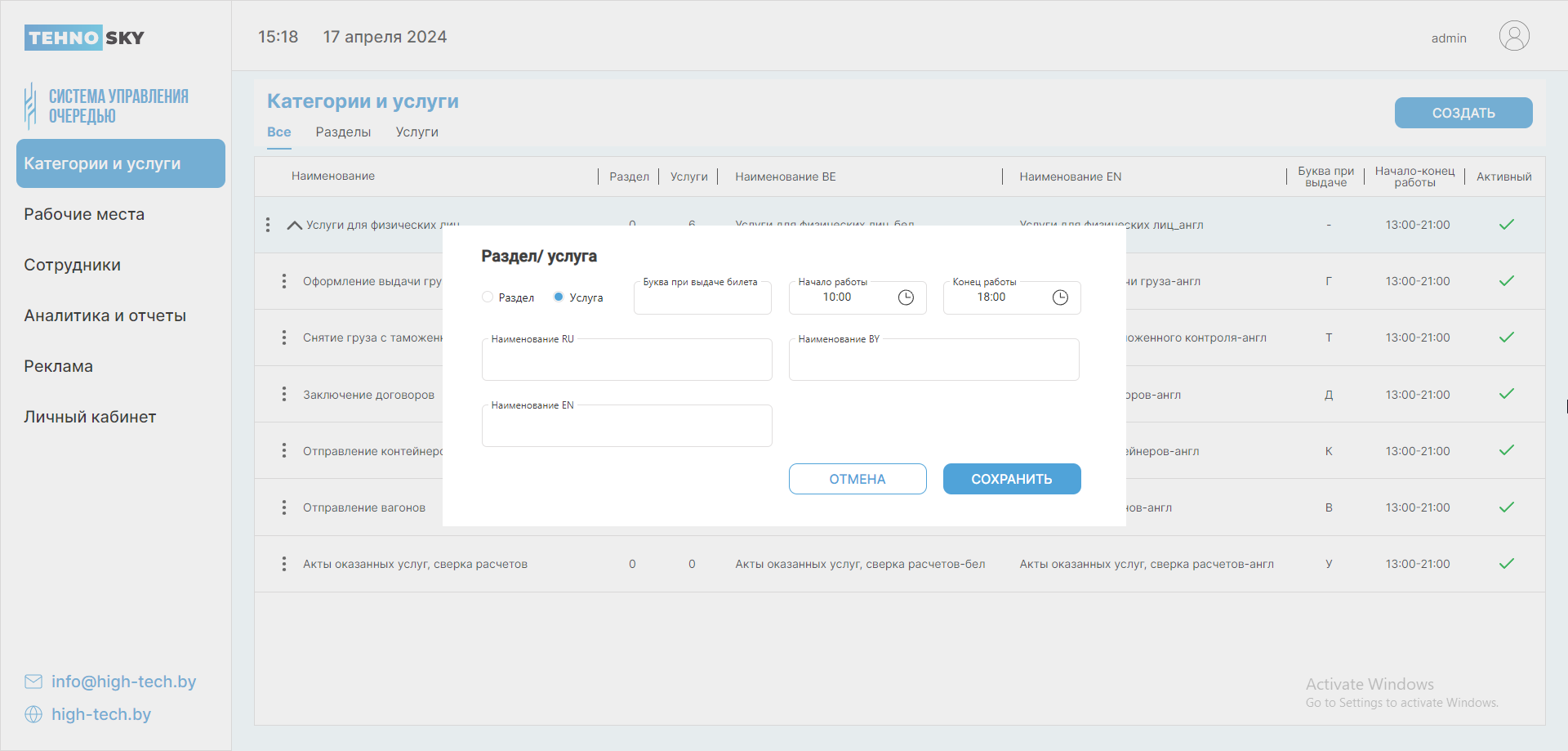Viewport: 1568px width, 751px height.
Task: Collapse the Услуги для физических лиц section
Action: pyautogui.click(x=295, y=226)
